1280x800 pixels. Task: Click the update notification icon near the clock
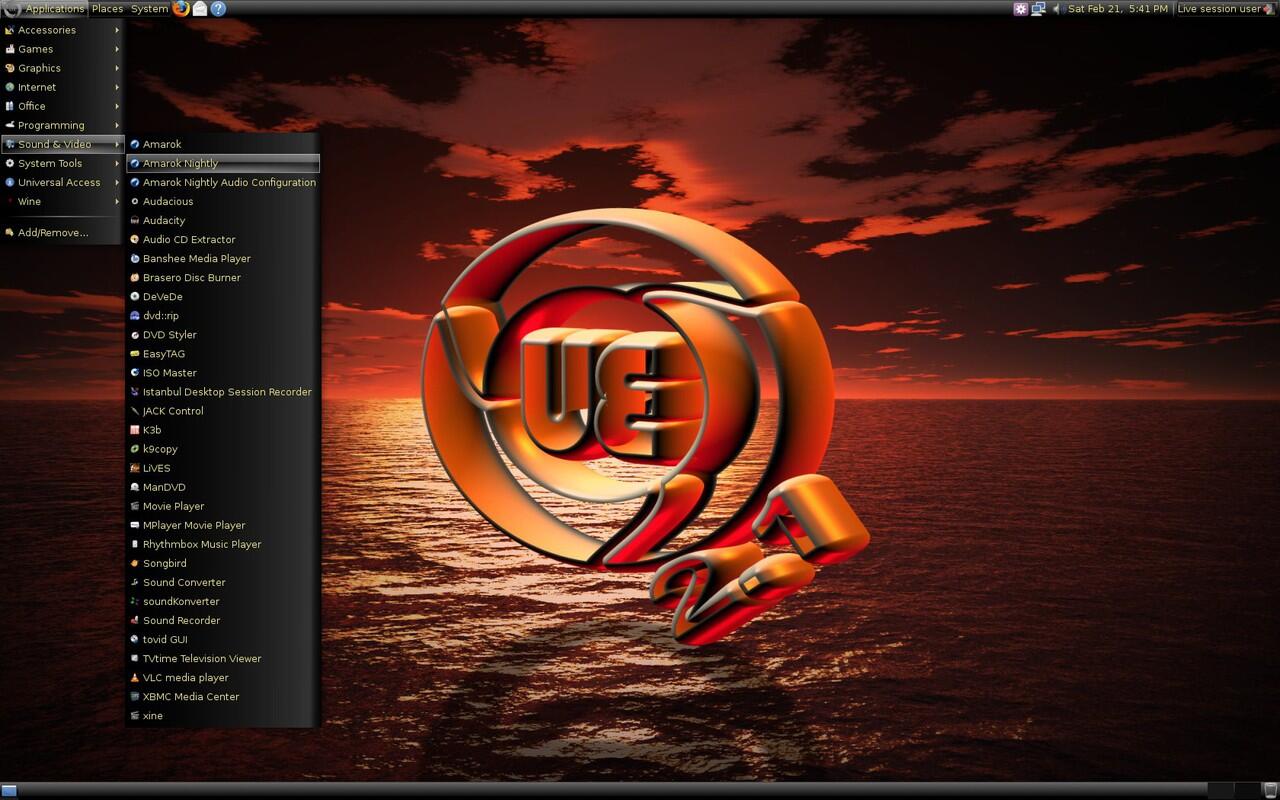[x=1020, y=8]
